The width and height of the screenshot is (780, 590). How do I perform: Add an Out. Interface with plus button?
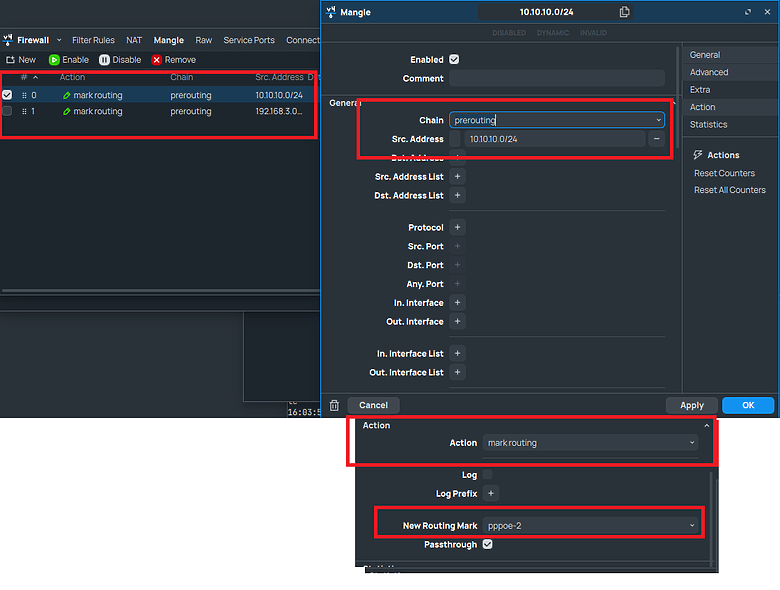point(458,321)
